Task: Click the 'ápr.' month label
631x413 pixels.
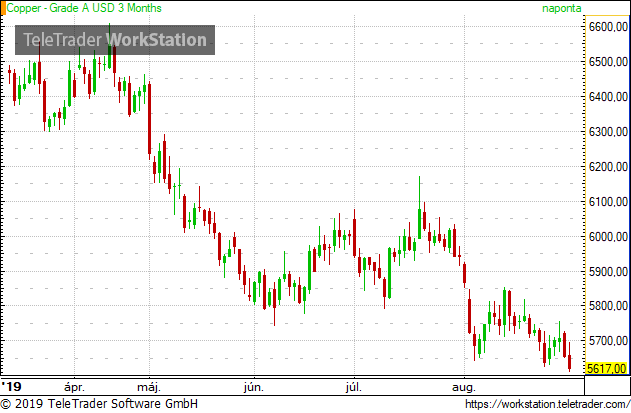Action: point(74,388)
